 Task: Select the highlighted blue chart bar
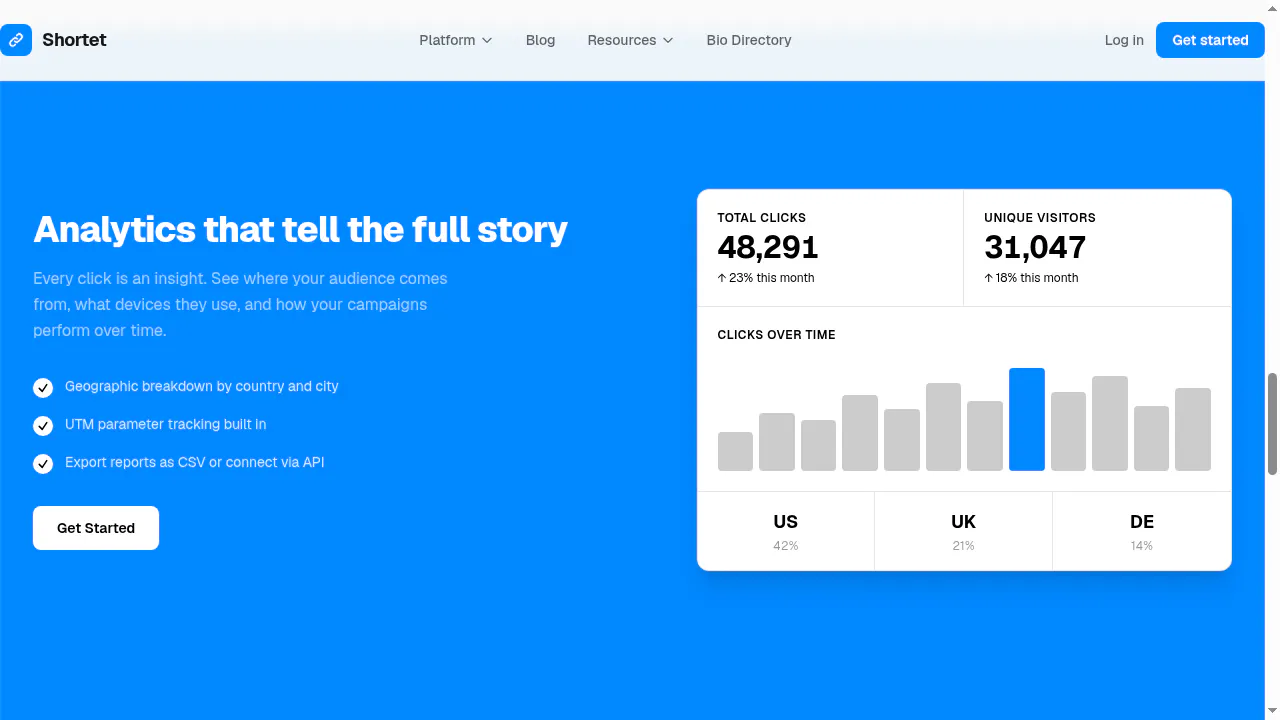click(x=1027, y=419)
